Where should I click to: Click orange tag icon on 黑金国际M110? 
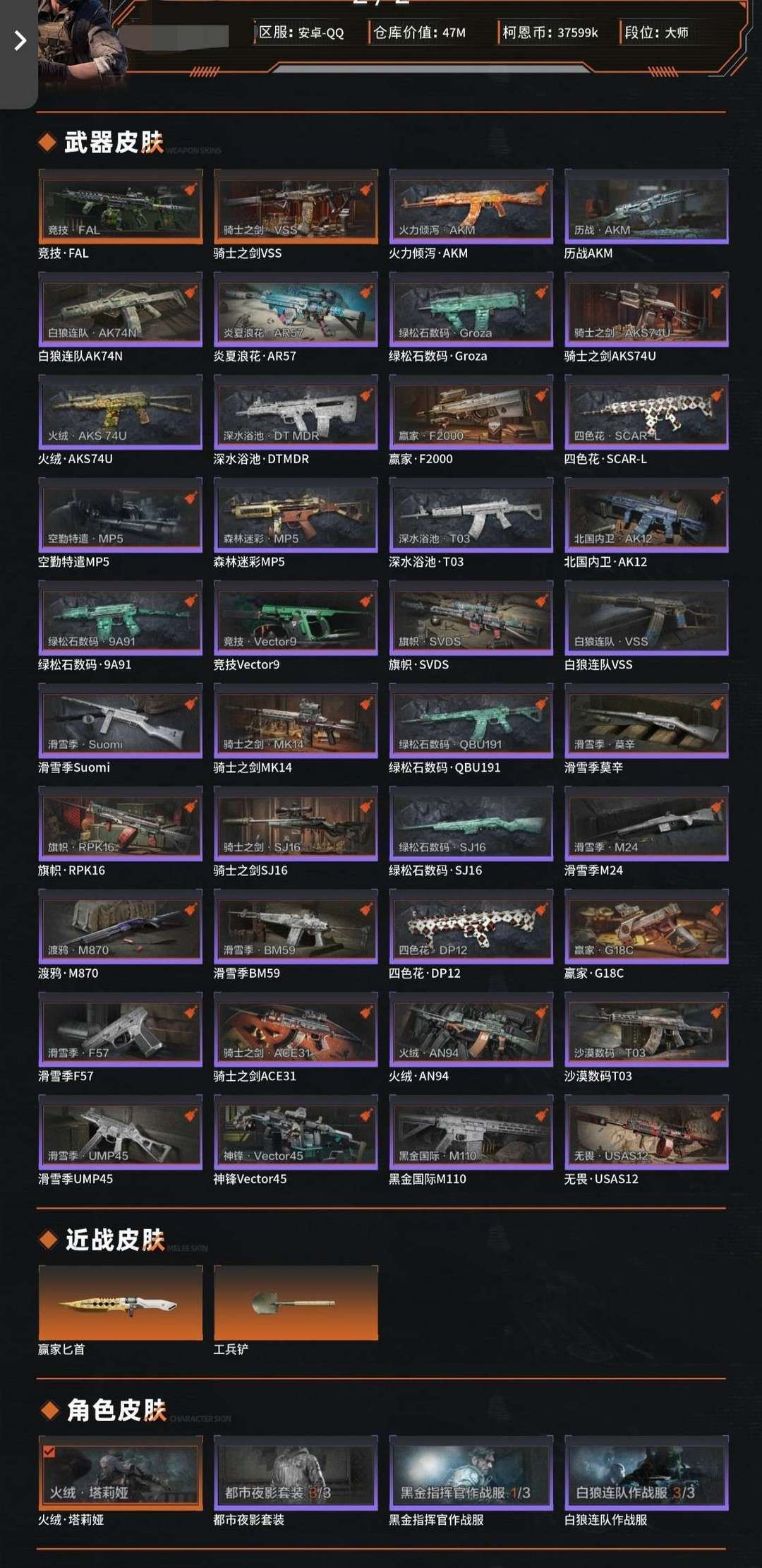pos(542,1115)
